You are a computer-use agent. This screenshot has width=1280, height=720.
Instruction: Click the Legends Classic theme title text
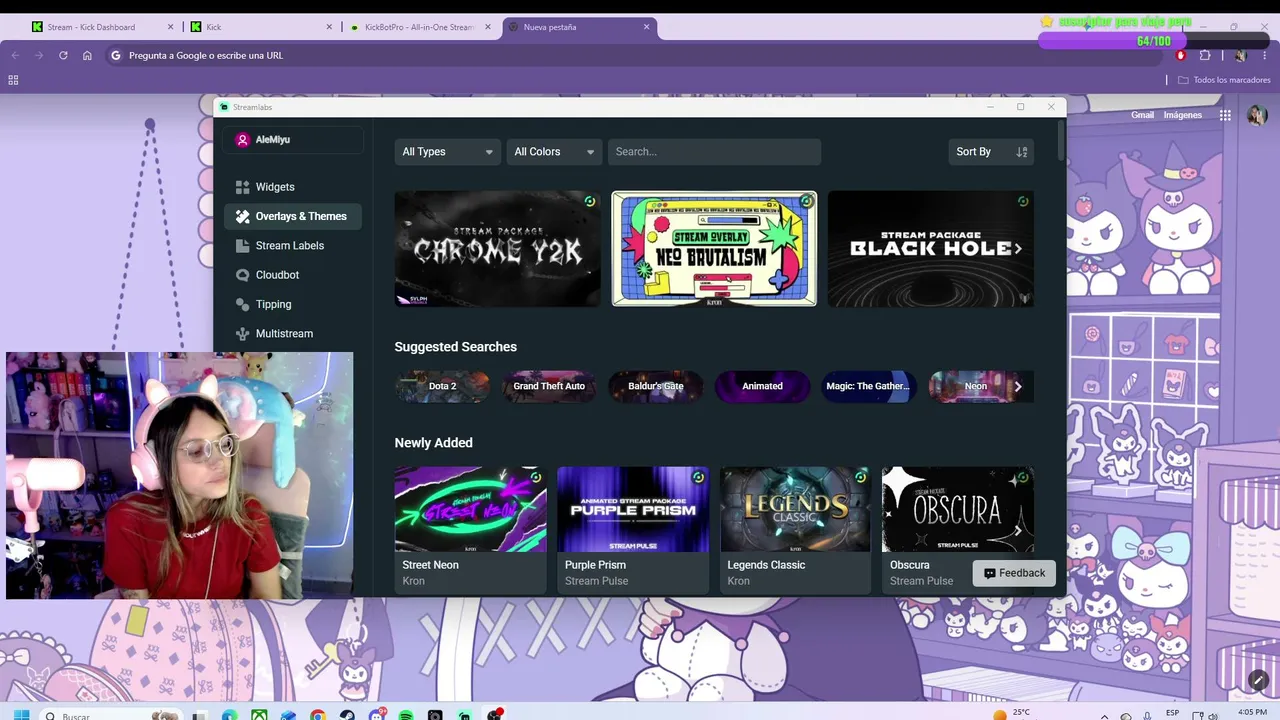click(766, 565)
